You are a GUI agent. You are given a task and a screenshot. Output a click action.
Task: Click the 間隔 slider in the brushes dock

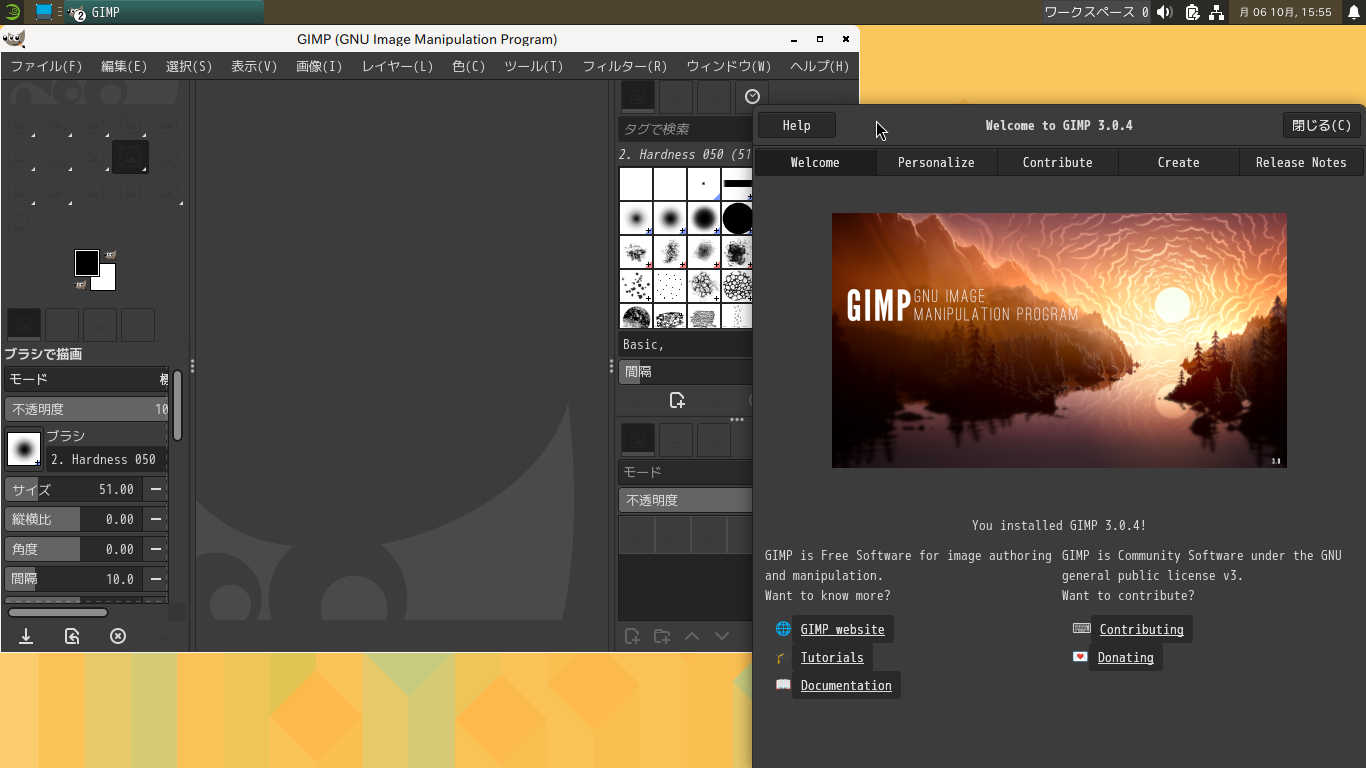click(x=686, y=371)
